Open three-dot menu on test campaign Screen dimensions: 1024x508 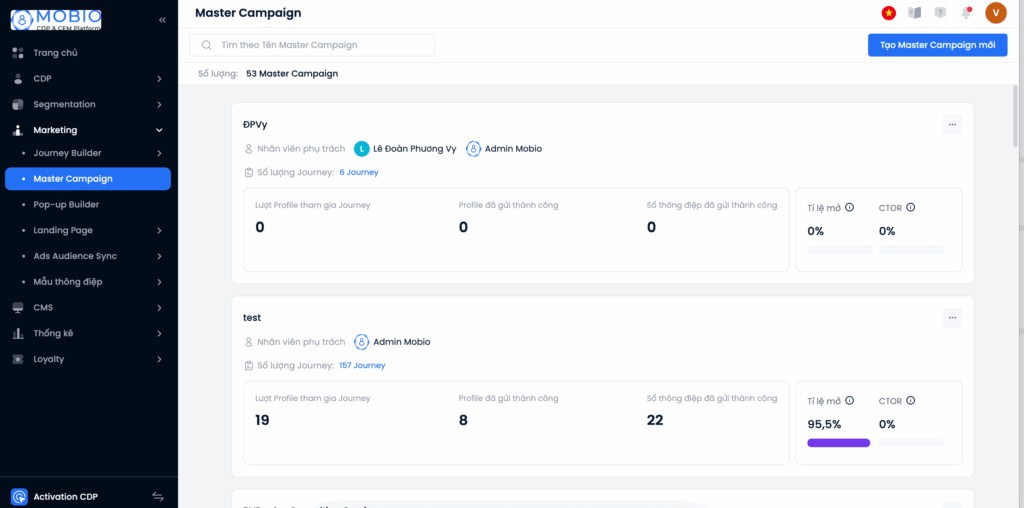[952, 318]
